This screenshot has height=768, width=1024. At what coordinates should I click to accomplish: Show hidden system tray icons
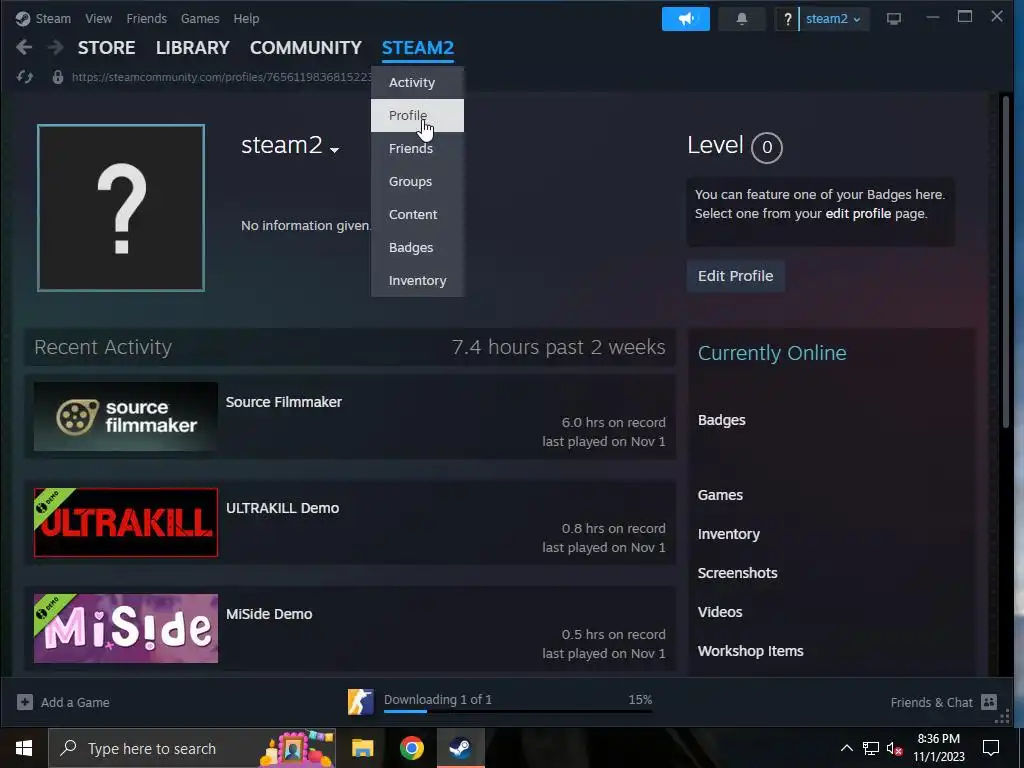[846, 748]
